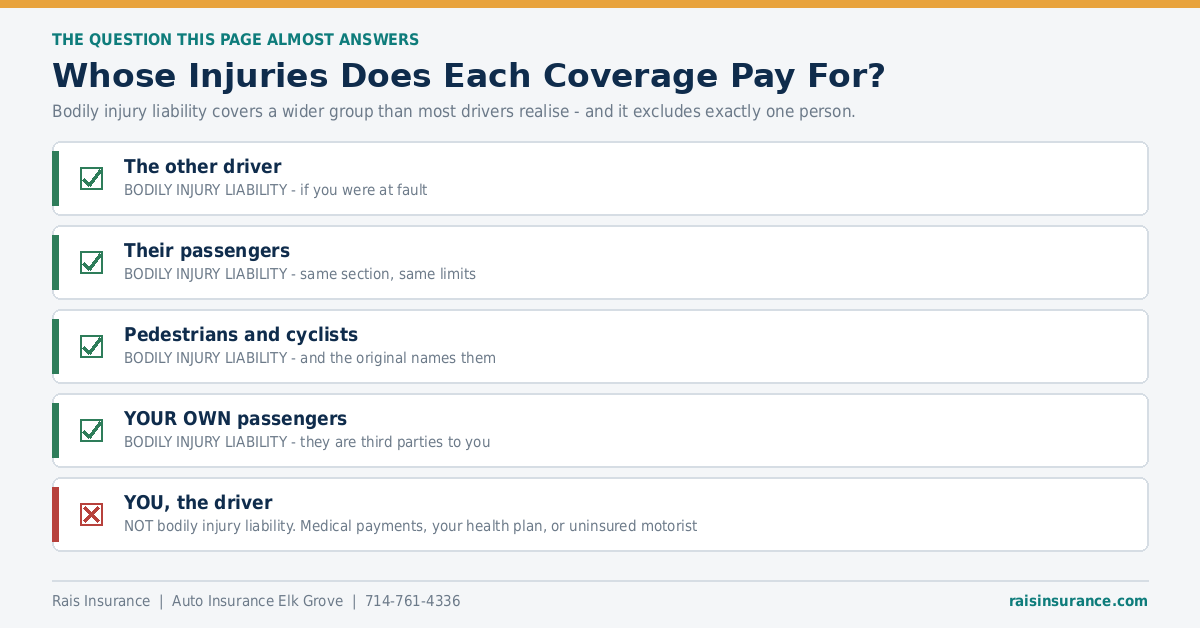Click the Whose Injuries Does Each Coverage Pay For heading
Image resolution: width=1200 pixels, height=628 pixels.
468,76
